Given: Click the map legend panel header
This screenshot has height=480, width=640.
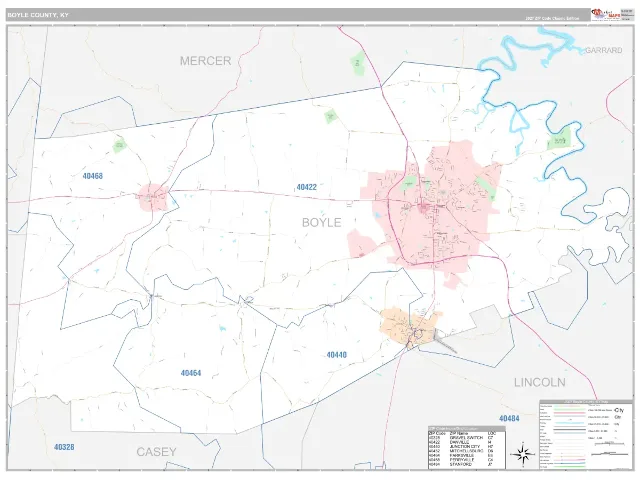Looking at the screenshot, I should (586, 402).
